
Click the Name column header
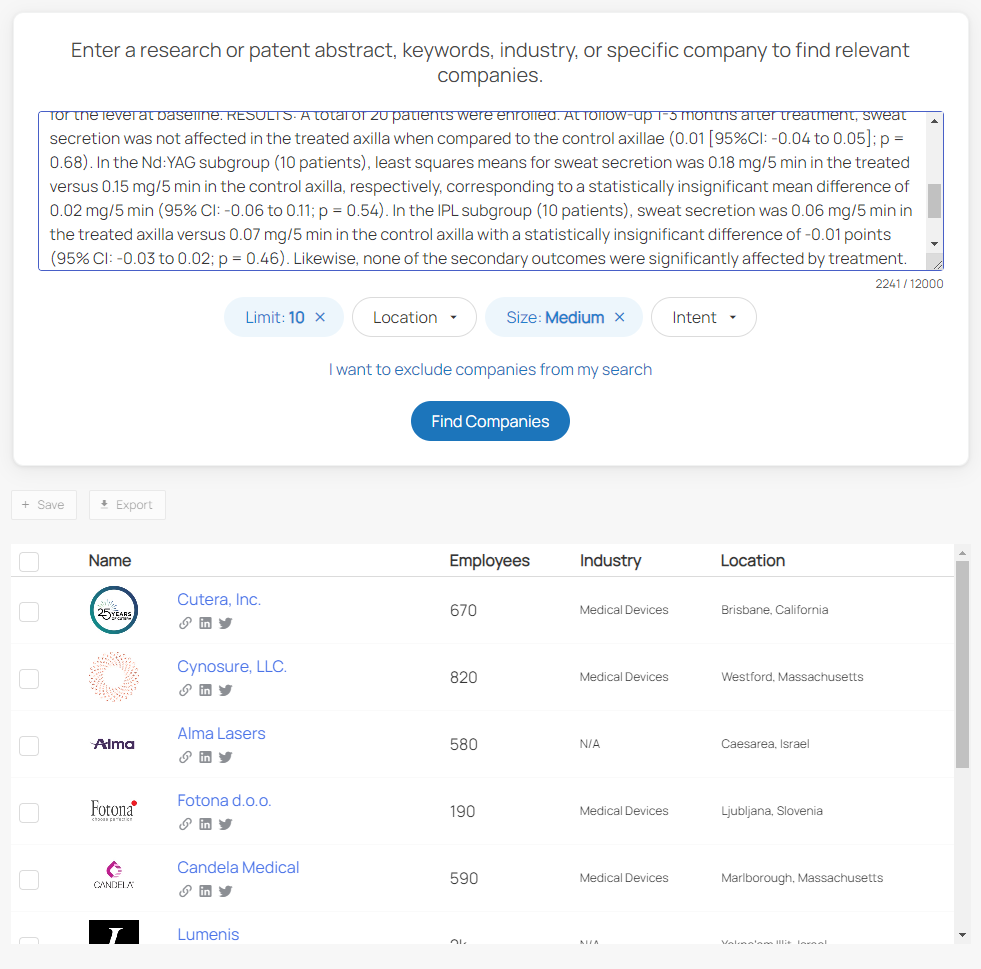110,561
